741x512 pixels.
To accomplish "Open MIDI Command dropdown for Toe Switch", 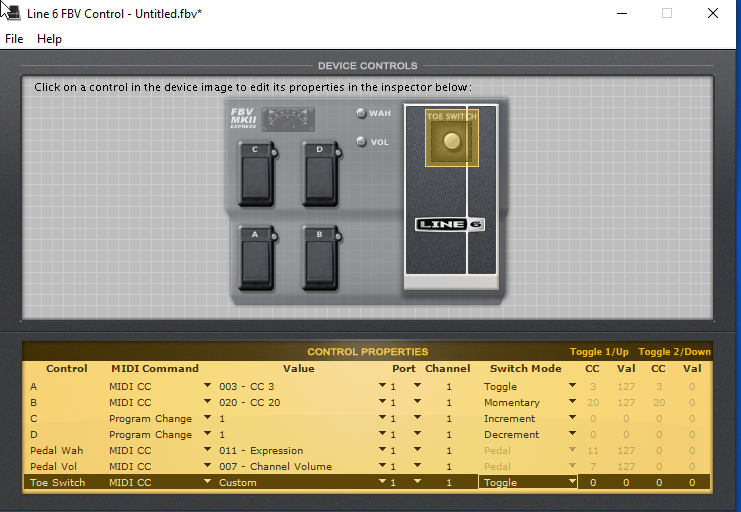I will click(207, 482).
